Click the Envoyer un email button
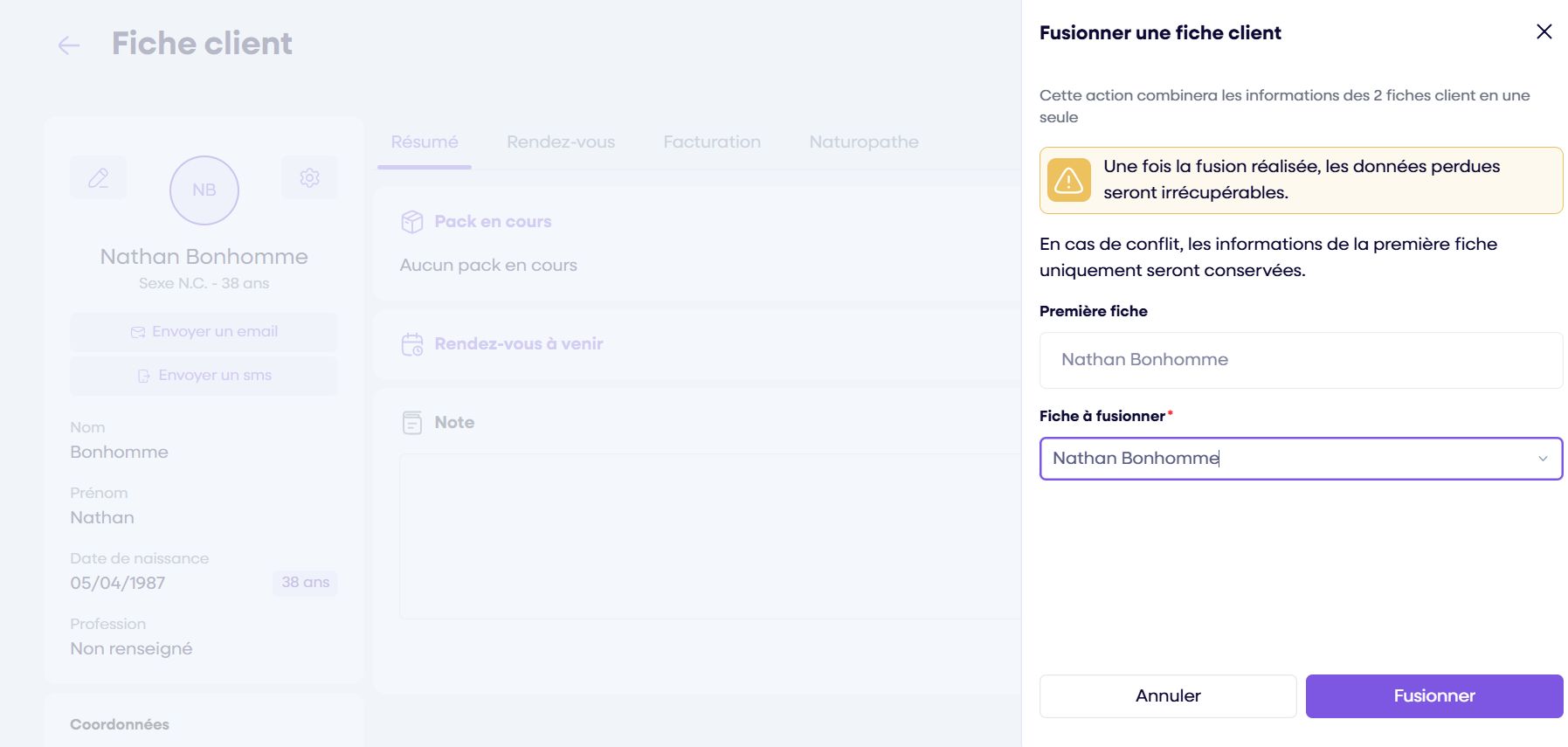 (204, 332)
